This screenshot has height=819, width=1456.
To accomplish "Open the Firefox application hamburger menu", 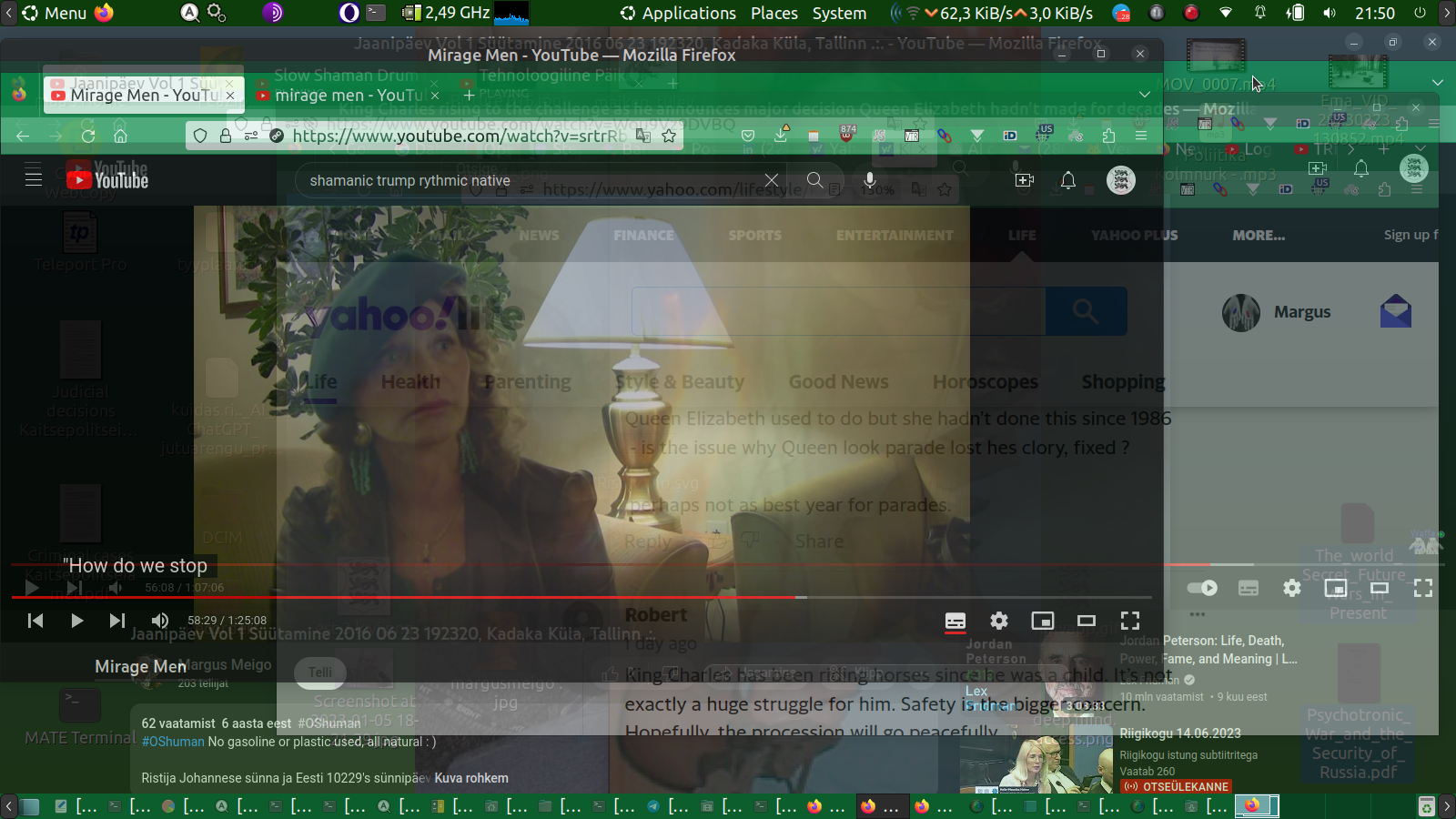I will (1141, 136).
